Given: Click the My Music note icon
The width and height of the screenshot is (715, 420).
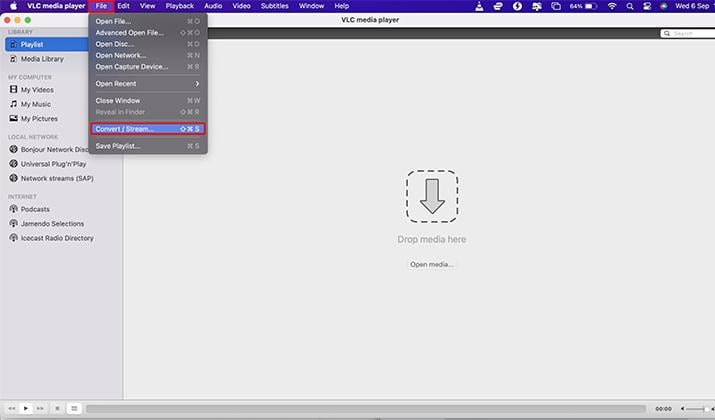Looking at the screenshot, I should click(13, 104).
